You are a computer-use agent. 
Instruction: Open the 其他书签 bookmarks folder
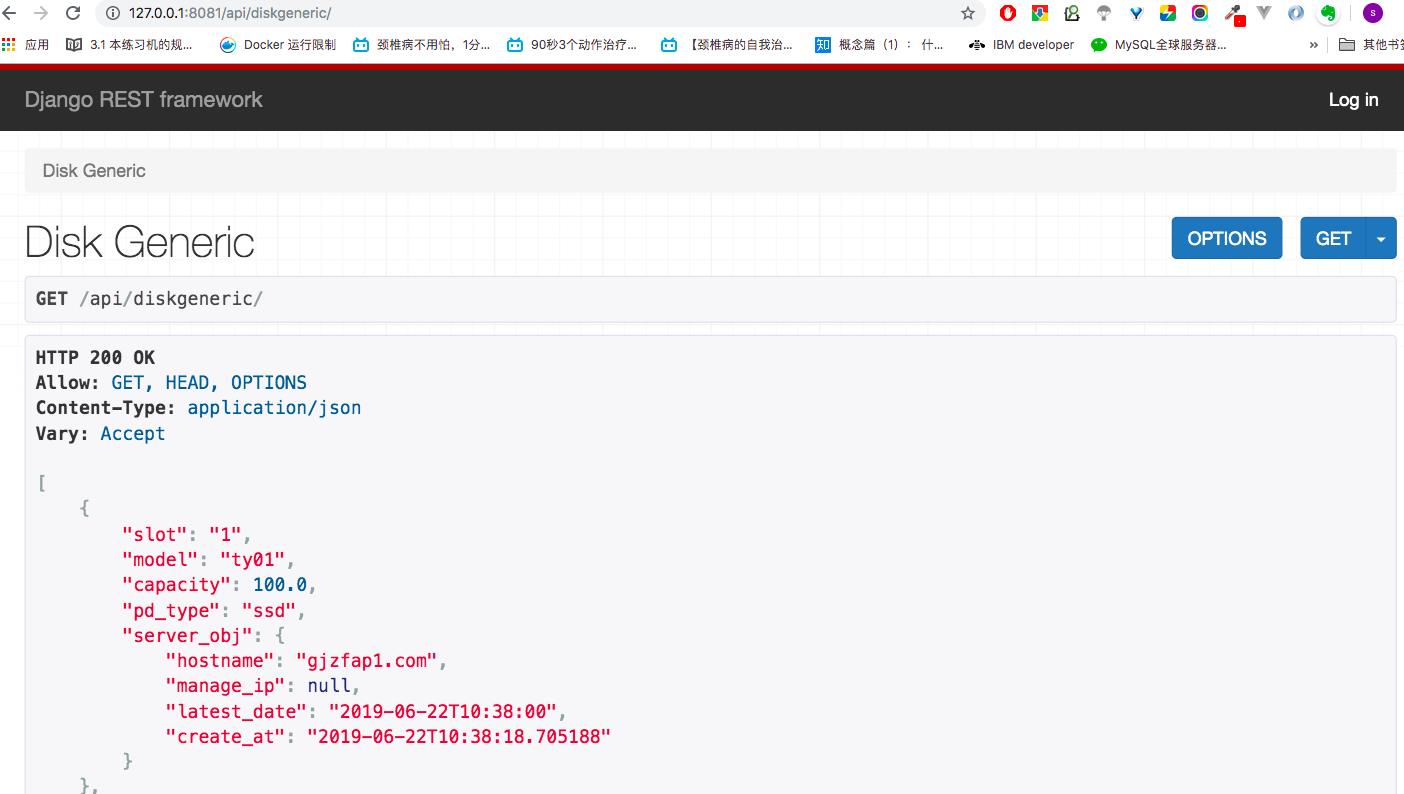pyautogui.click(x=1371, y=45)
